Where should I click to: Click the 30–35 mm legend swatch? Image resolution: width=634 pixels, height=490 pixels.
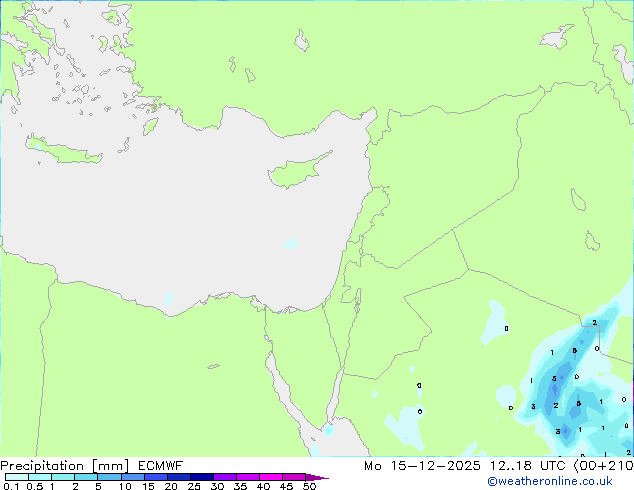[224, 477]
